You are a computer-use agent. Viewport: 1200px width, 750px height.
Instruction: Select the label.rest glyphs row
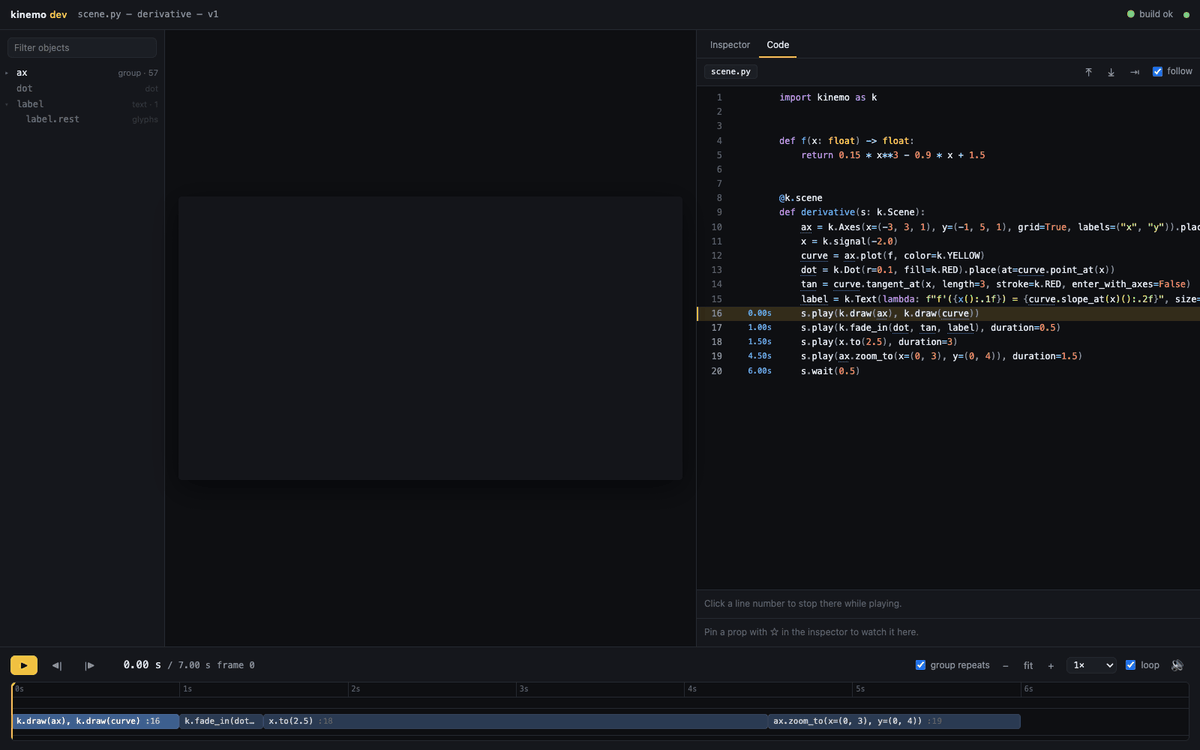(82, 119)
